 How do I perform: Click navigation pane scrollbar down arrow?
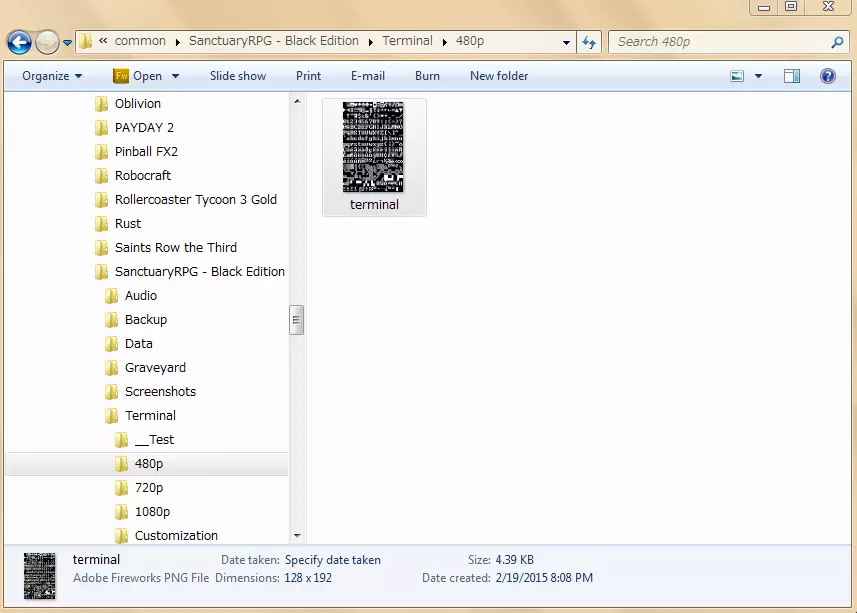click(297, 535)
